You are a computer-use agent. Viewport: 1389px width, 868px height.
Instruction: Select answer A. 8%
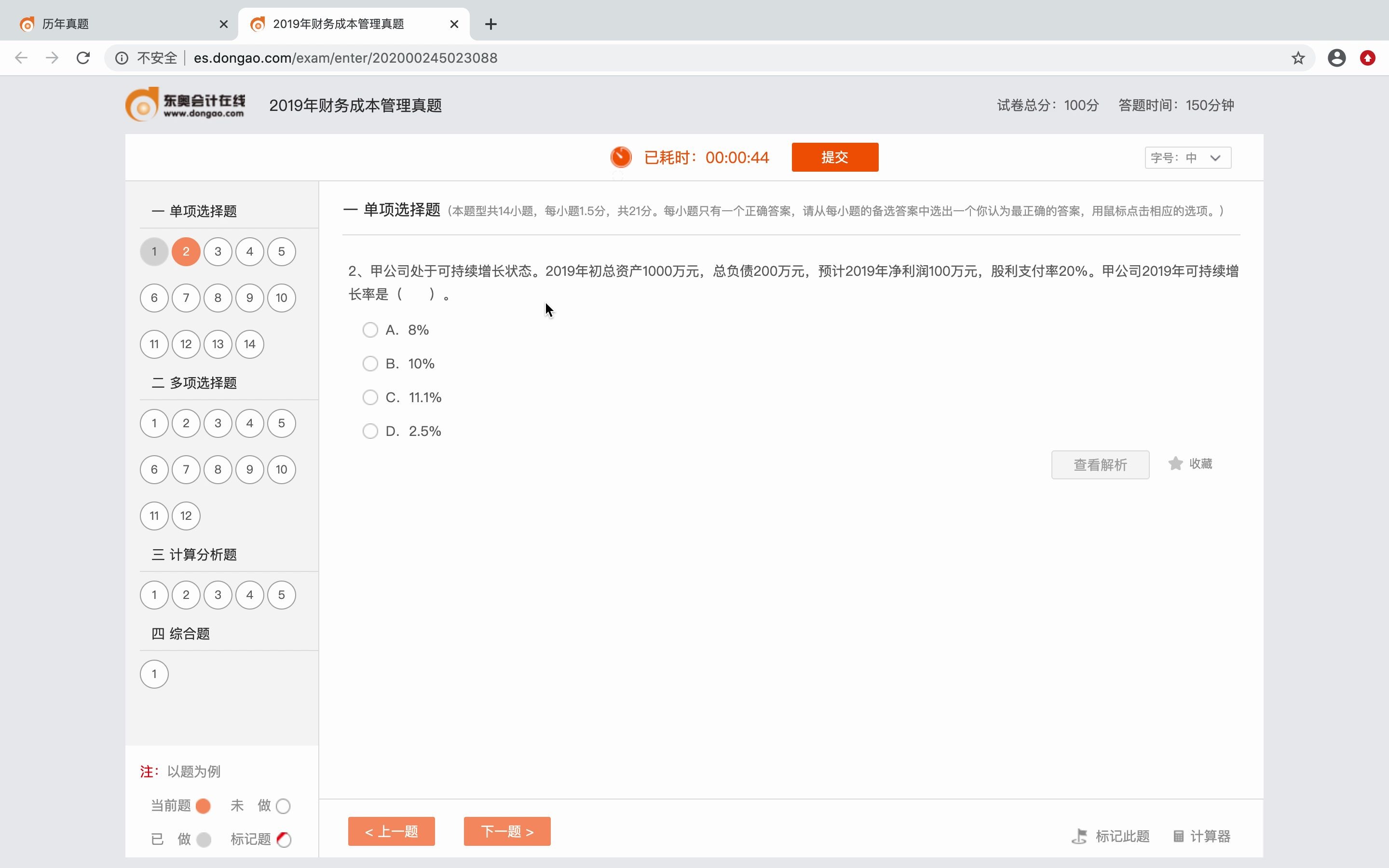coord(369,329)
